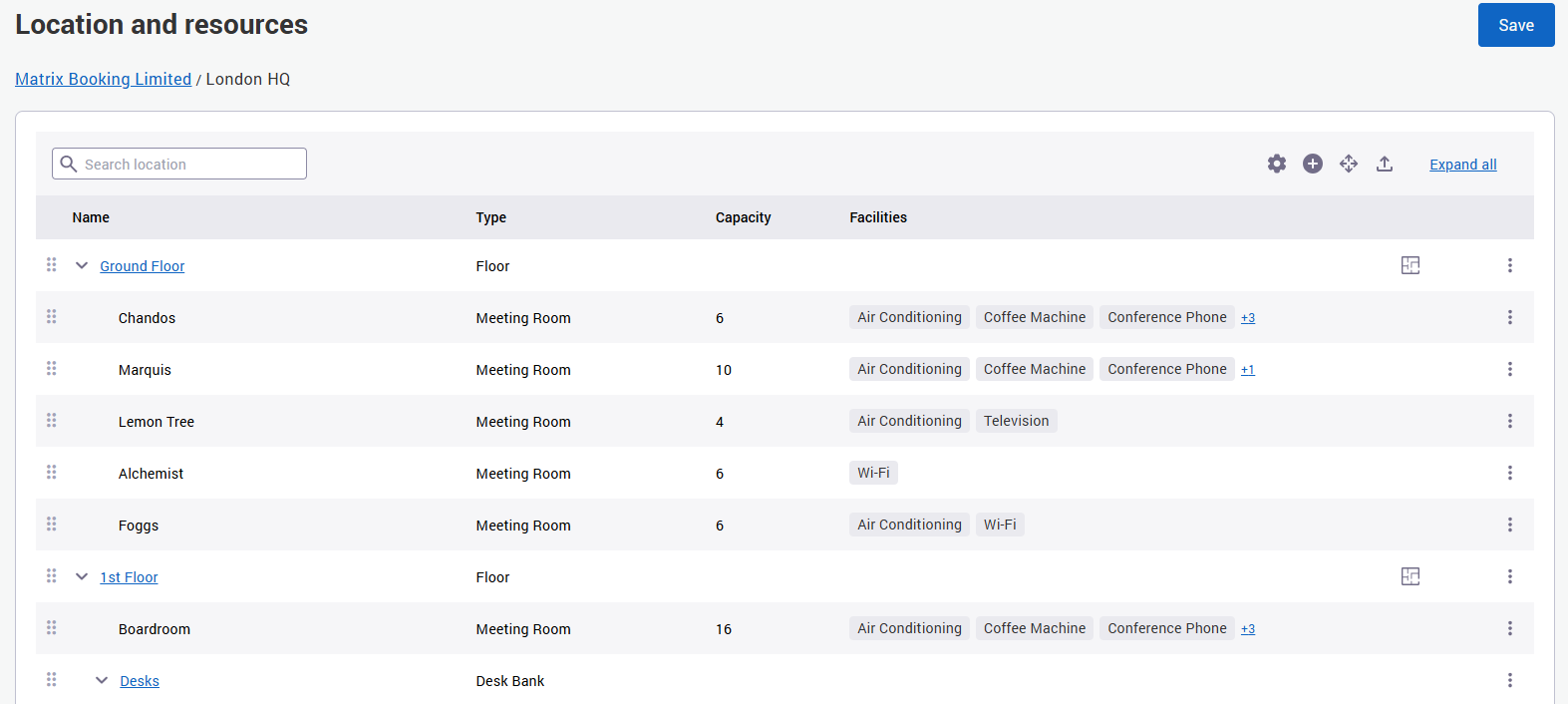The height and width of the screenshot is (704, 1568).
Task: Show +3 more facilities for Chandos
Action: [1248, 318]
